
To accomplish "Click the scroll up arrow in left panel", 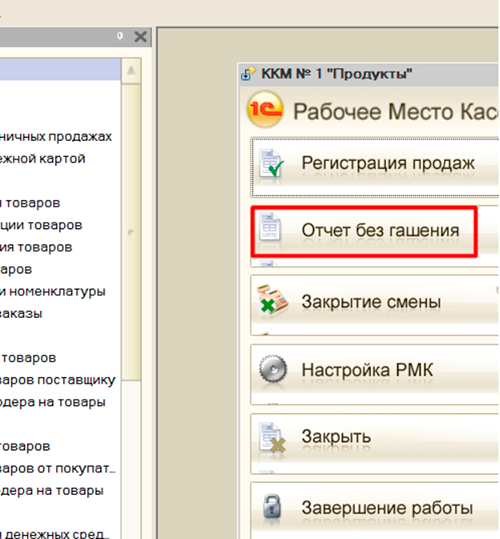I will click(131, 70).
